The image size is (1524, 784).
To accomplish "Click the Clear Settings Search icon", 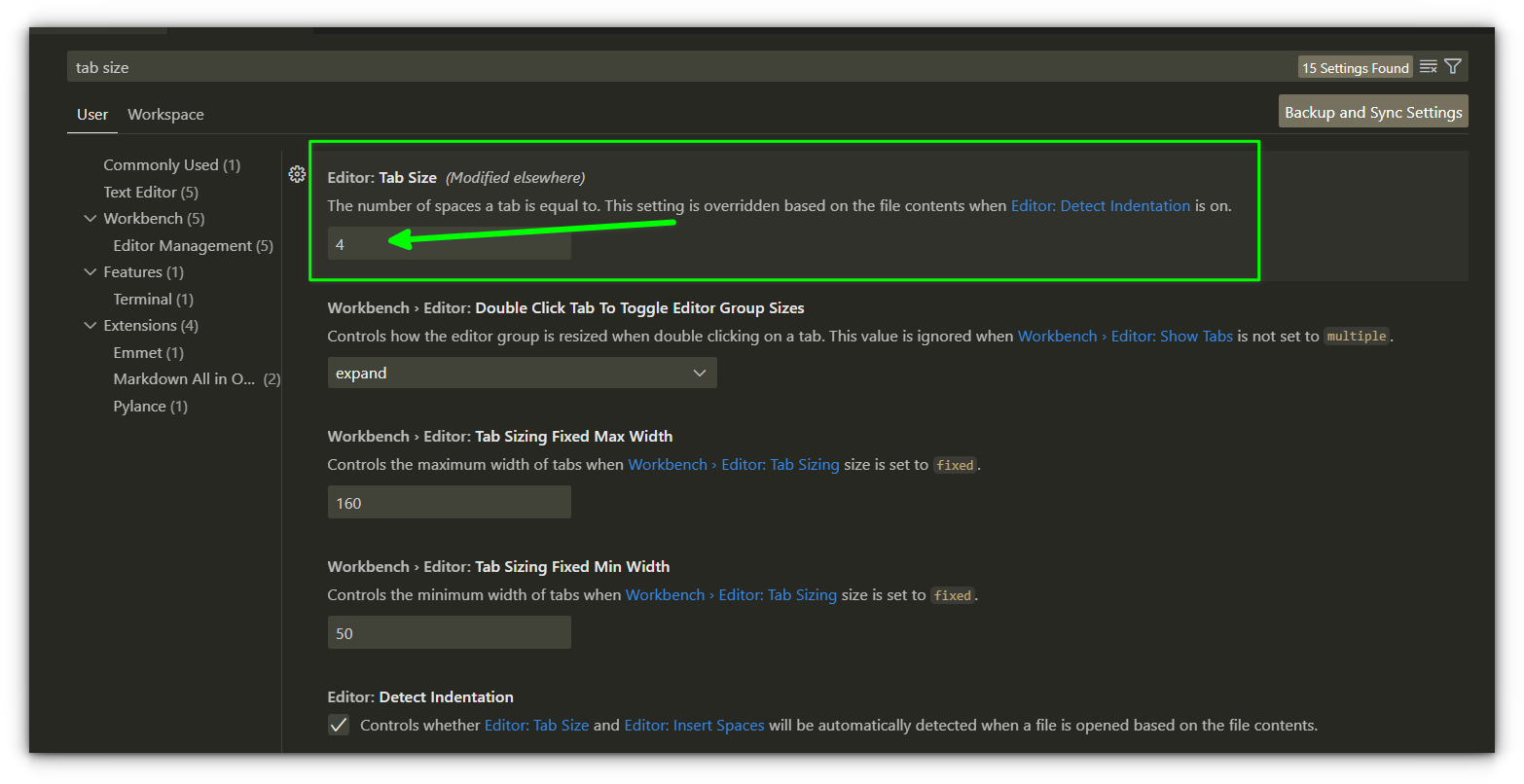I will 1429,66.
